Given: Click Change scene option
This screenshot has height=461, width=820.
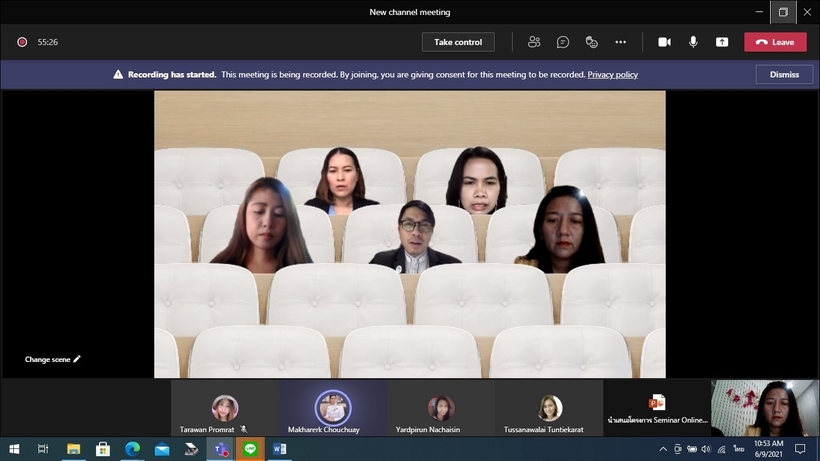Looking at the screenshot, I should pos(53,359).
